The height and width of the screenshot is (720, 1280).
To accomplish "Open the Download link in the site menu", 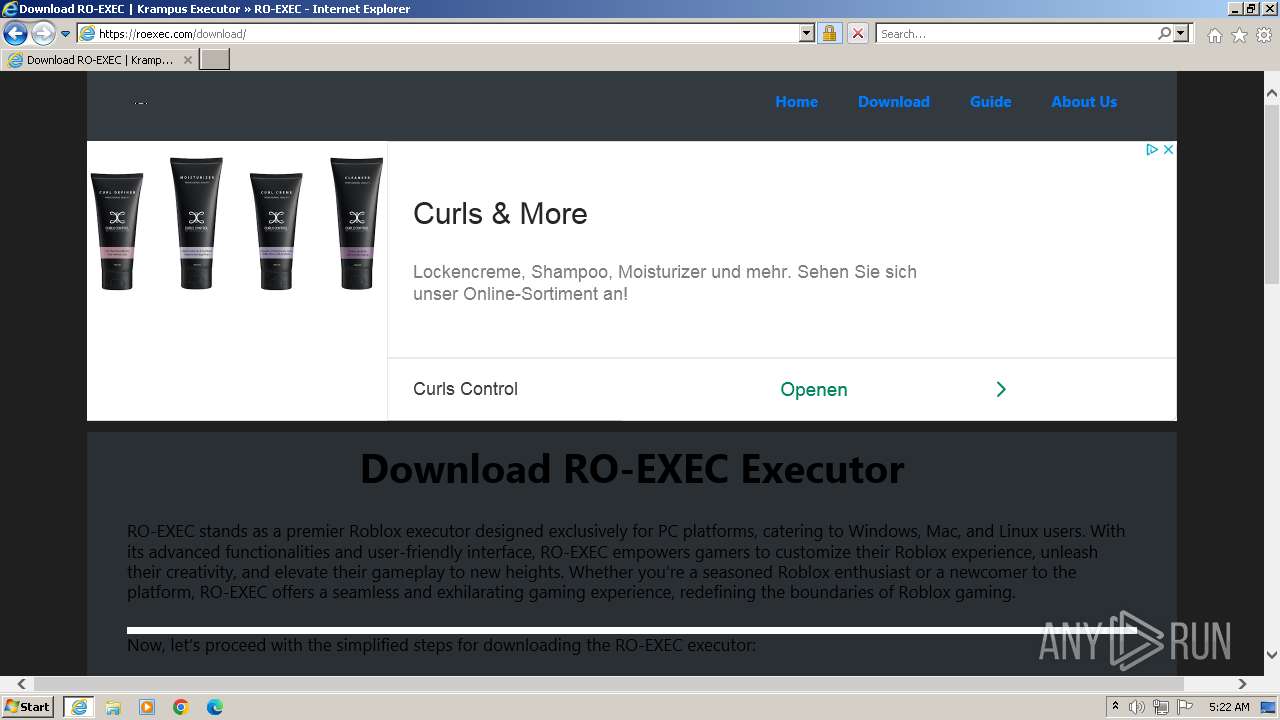I will [893, 102].
